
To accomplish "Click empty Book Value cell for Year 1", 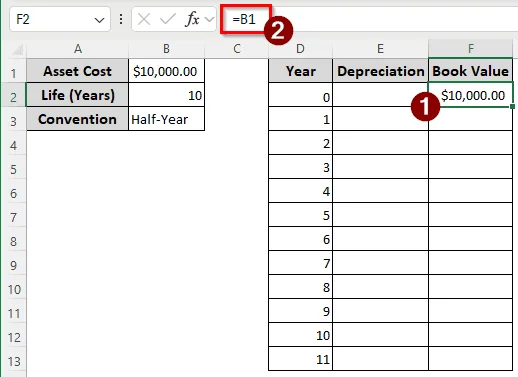I will coord(471,119).
